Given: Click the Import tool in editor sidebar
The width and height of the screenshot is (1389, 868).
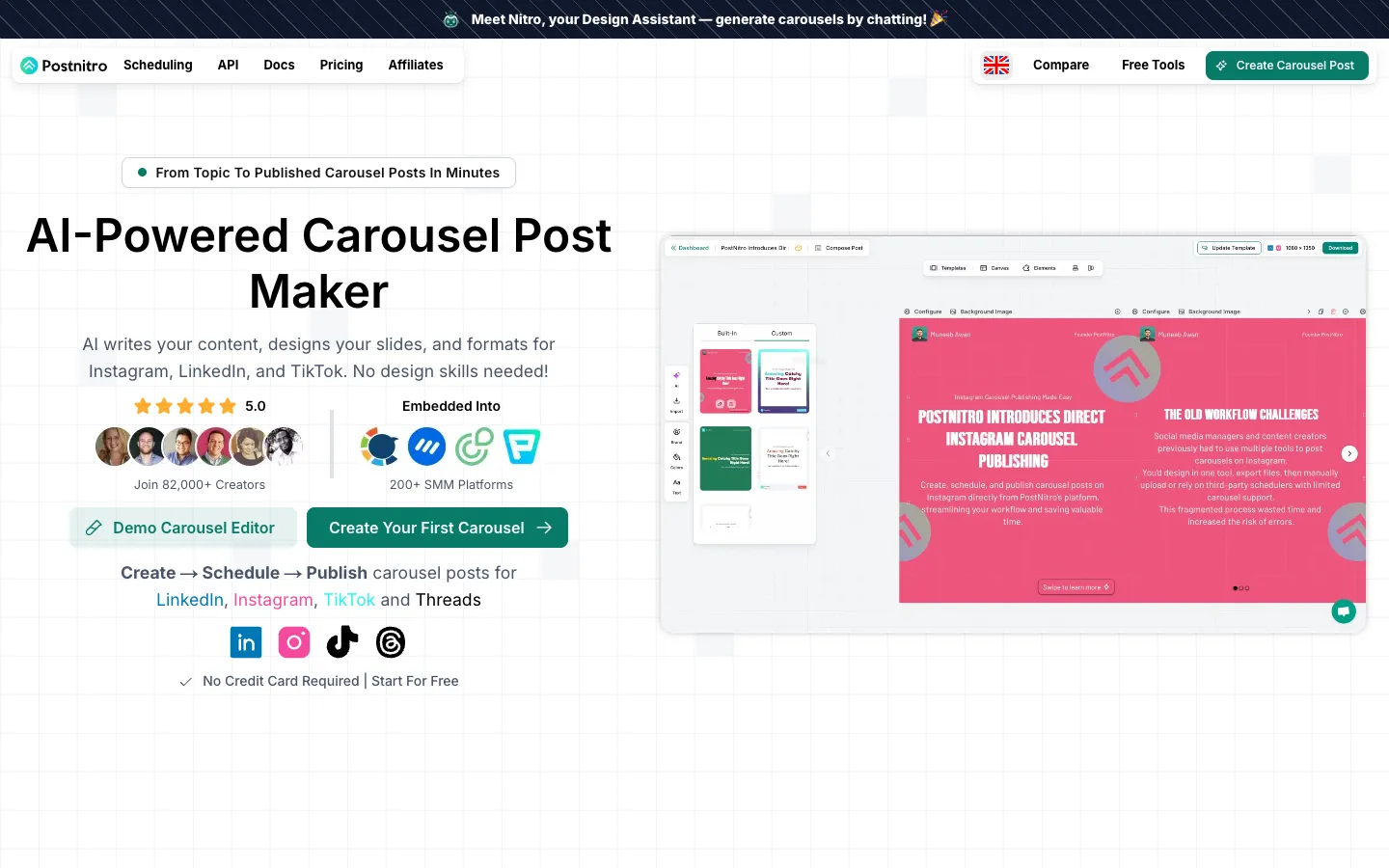Looking at the screenshot, I should [676, 405].
